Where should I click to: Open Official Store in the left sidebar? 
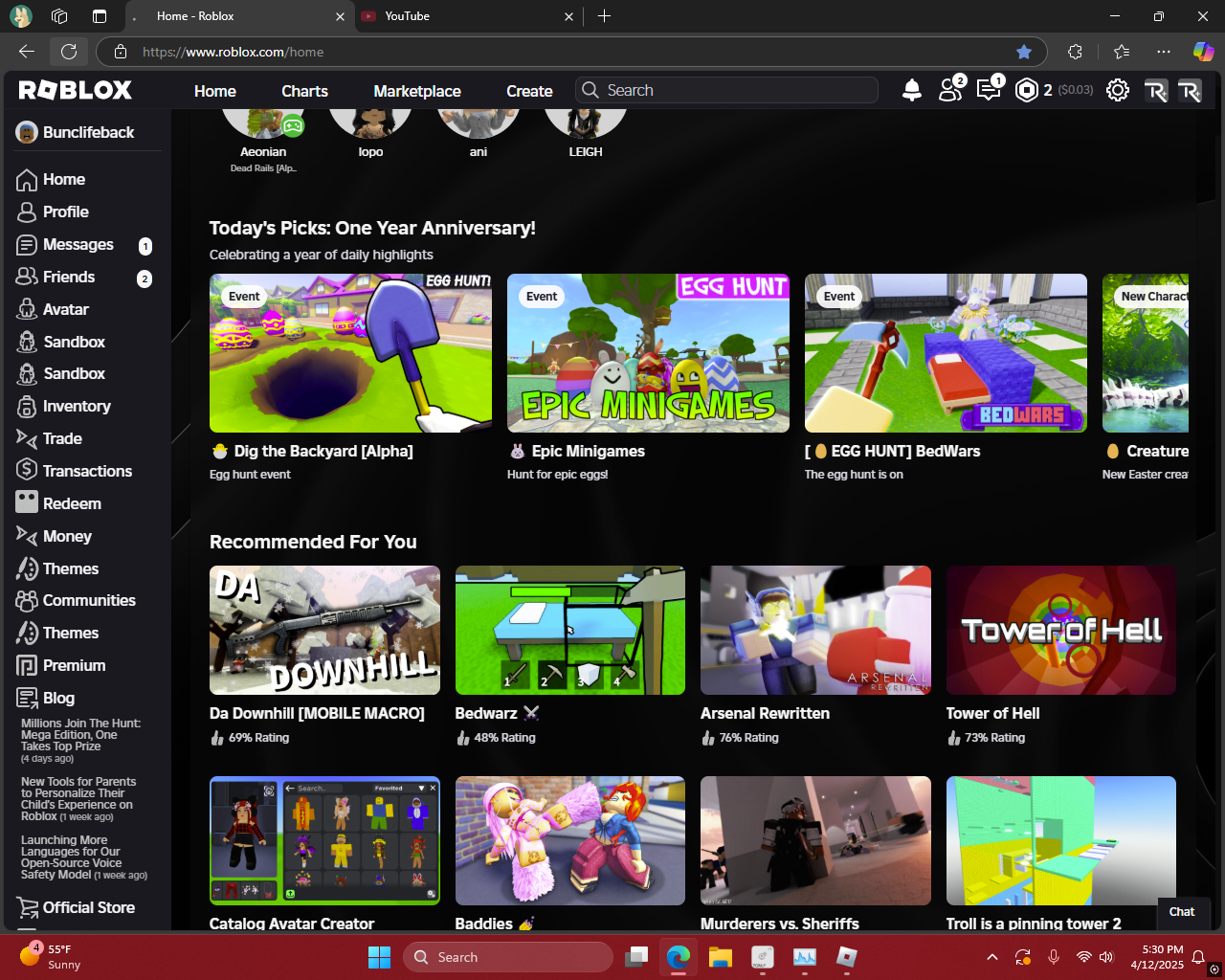(x=89, y=907)
